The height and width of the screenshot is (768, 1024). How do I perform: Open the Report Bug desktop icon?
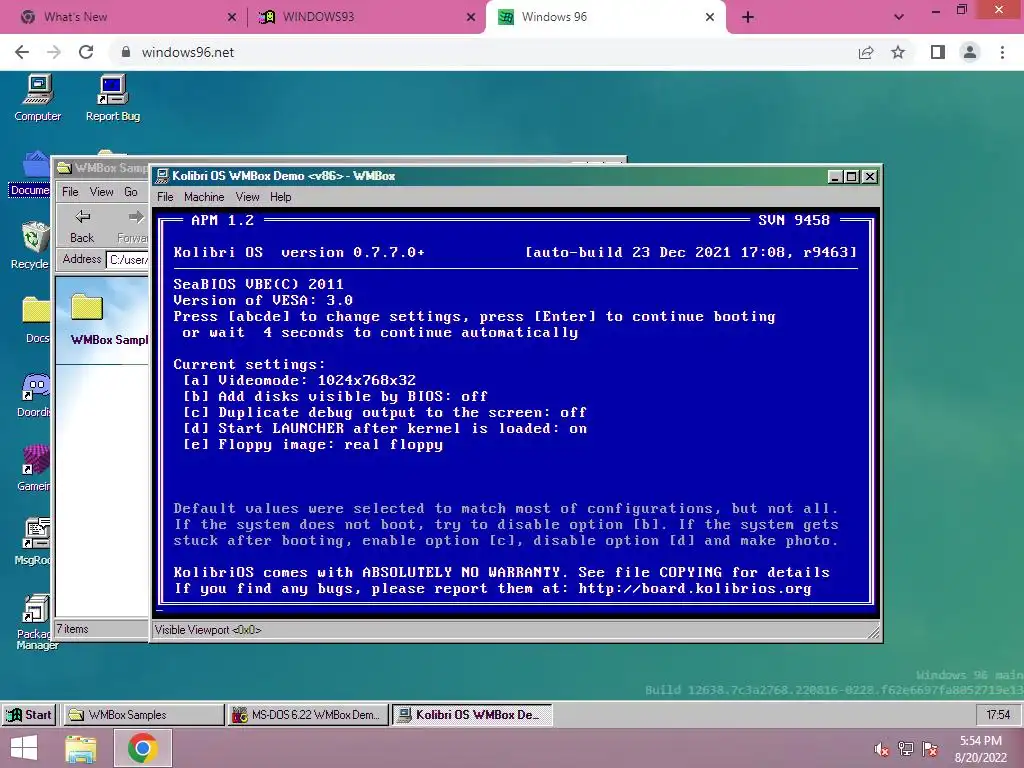click(x=113, y=98)
